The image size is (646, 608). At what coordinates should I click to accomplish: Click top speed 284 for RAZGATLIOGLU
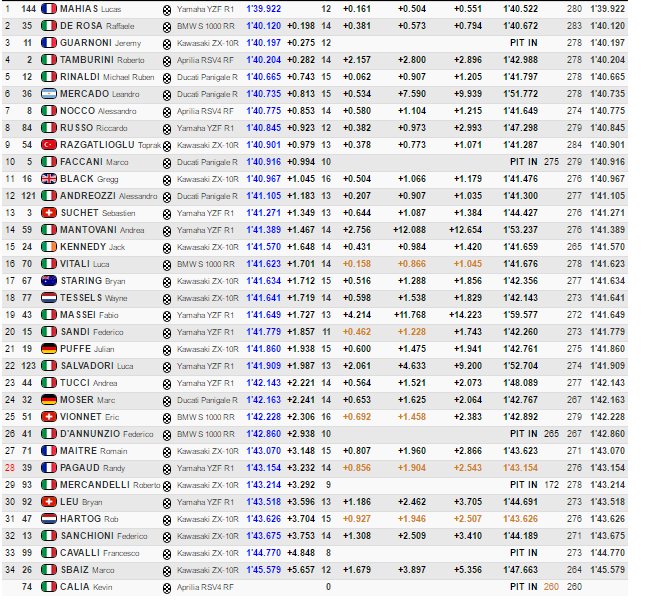[x=574, y=145]
